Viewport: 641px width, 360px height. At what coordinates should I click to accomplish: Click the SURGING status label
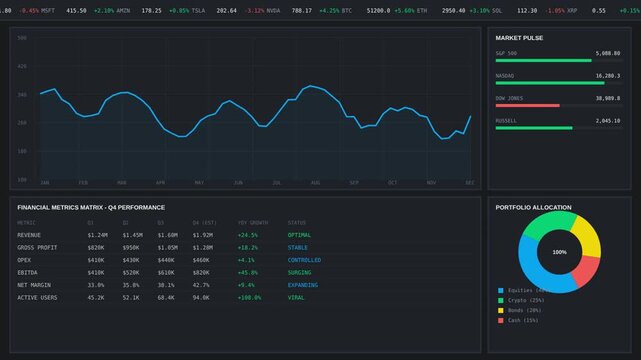tap(299, 273)
